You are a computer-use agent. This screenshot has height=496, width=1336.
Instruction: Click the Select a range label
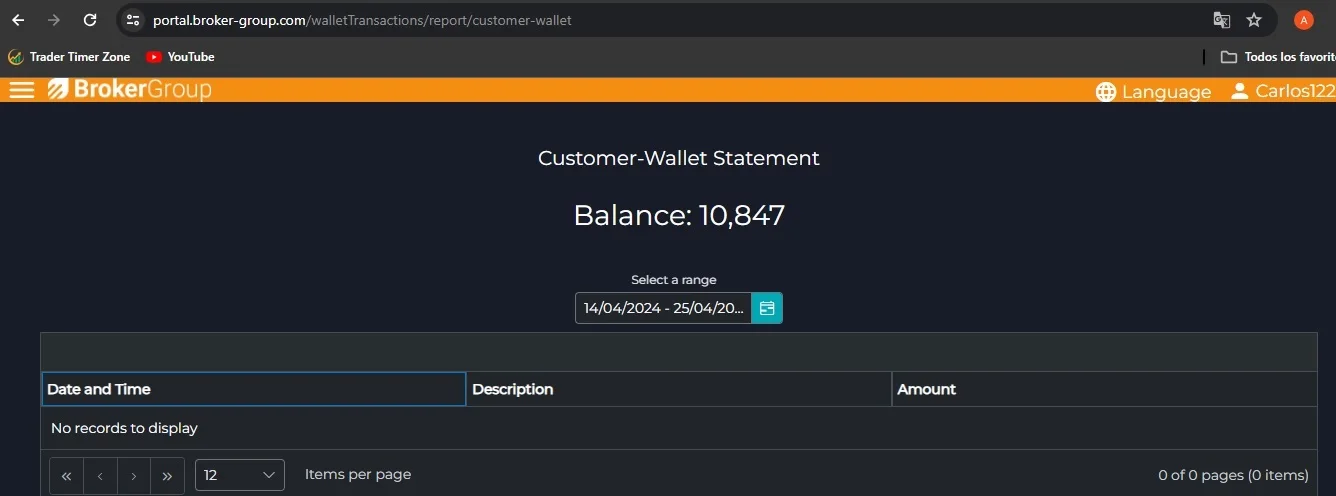pos(674,280)
